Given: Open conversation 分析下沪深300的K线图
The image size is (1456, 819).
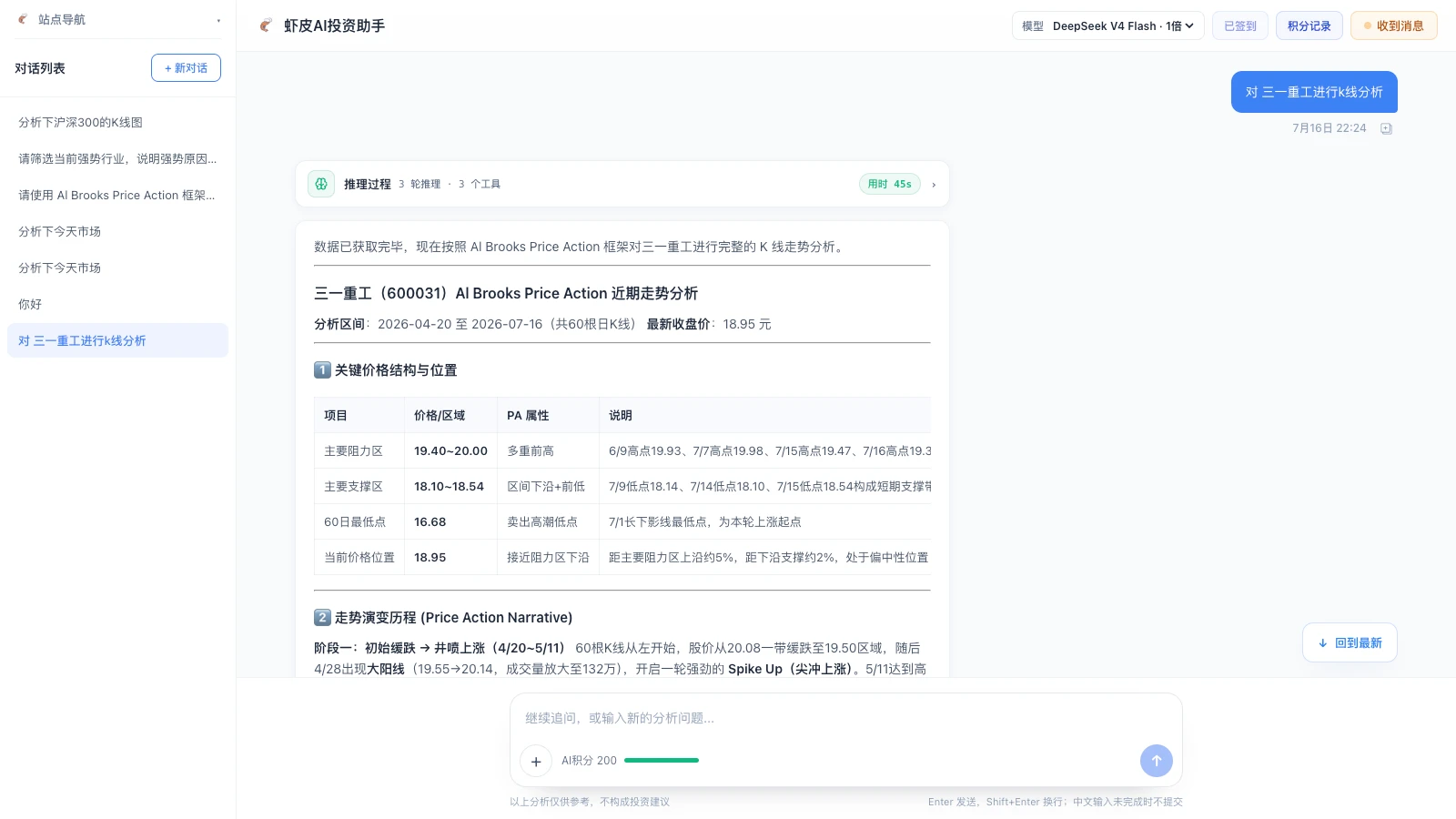Looking at the screenshot, I should (117, 122).
